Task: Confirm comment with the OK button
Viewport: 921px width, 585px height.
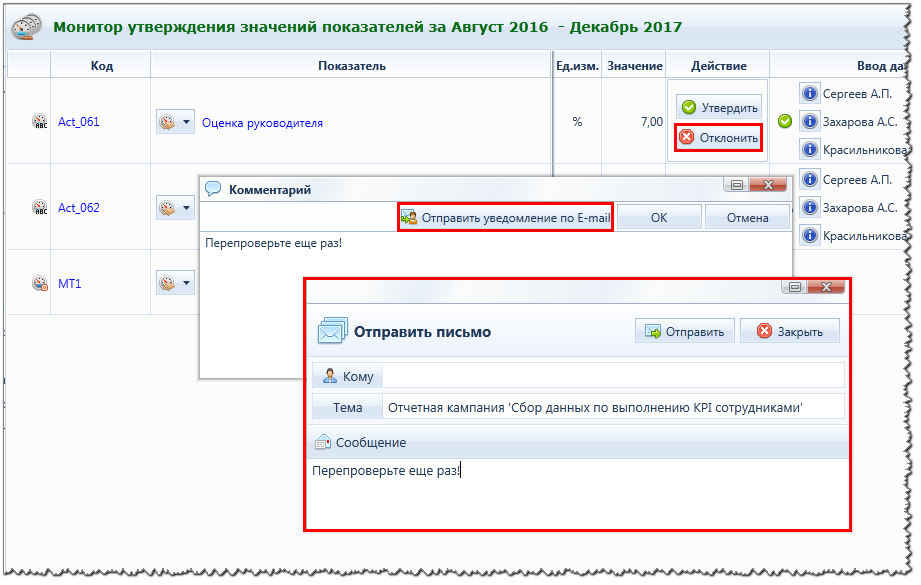Action: [659, 218]
